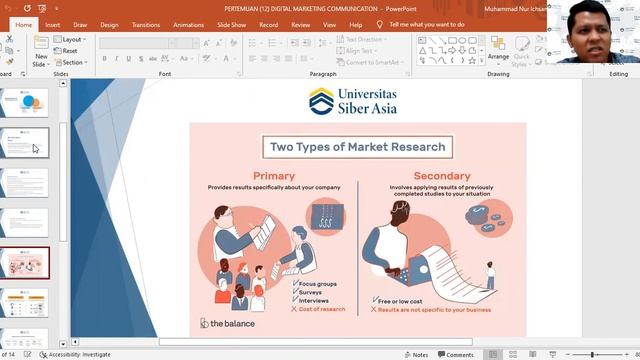Switch to Slide Sorter view icon

[x=513, y=354]
